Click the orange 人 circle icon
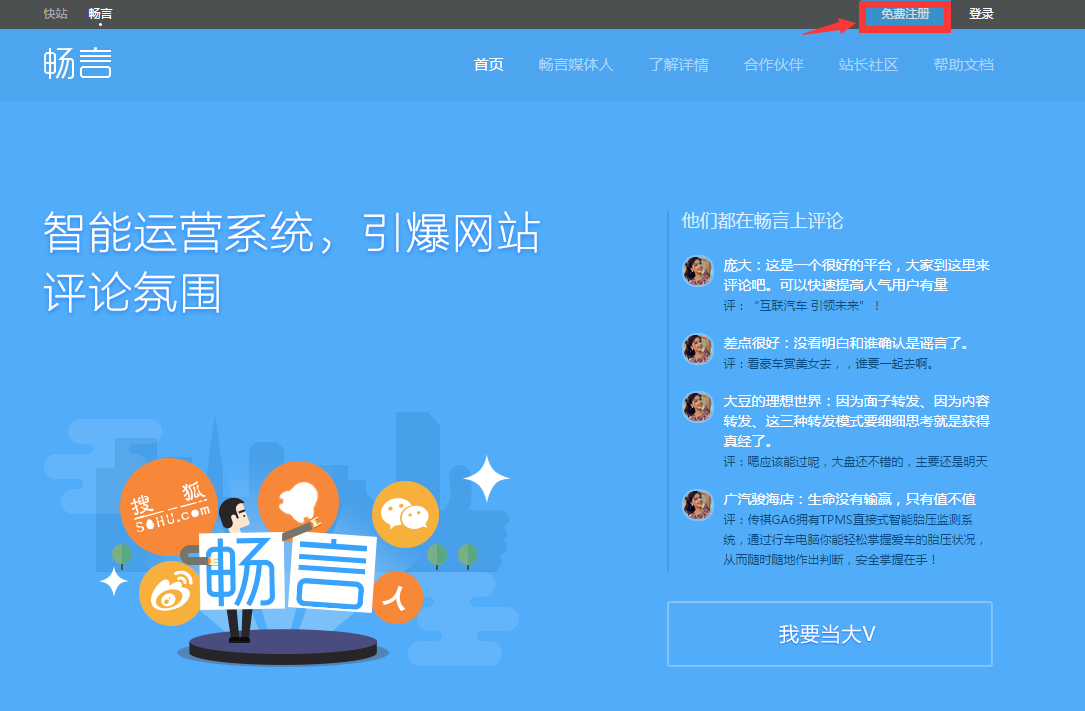 coord(397,597)
